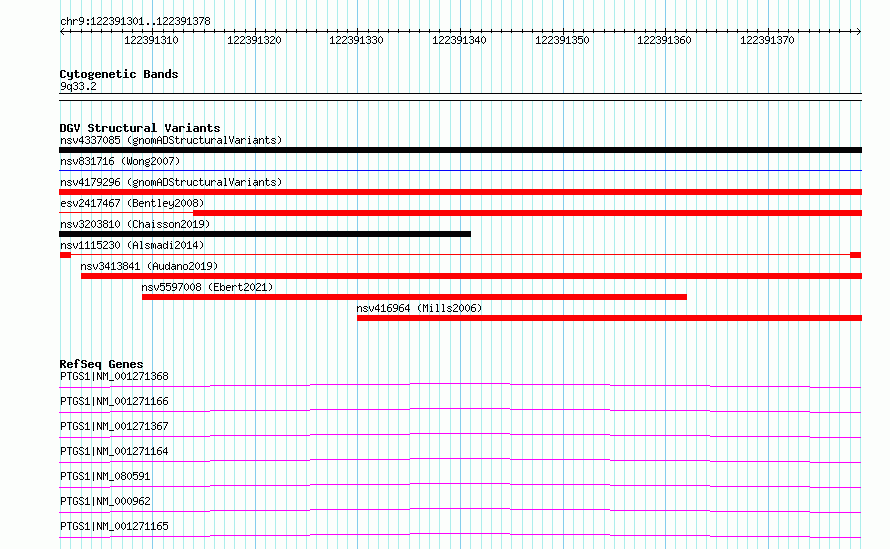
Task: Open variant label nsv4179296 (gnomADStructuralVariants)
Action: (x=171, y=182)
